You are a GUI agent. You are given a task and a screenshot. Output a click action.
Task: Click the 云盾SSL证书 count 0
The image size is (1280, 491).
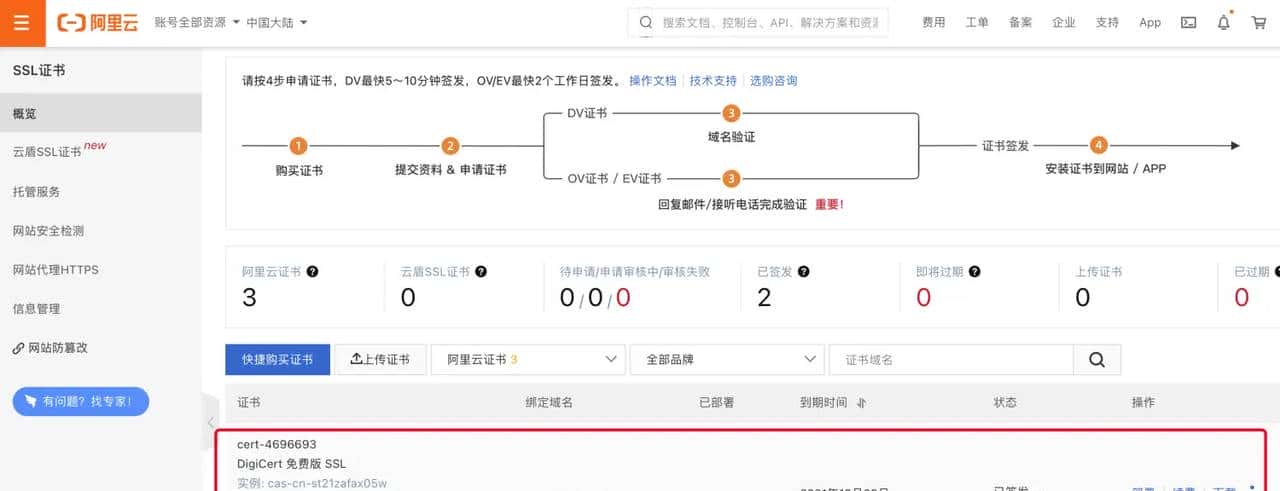[x=408, y=297]
